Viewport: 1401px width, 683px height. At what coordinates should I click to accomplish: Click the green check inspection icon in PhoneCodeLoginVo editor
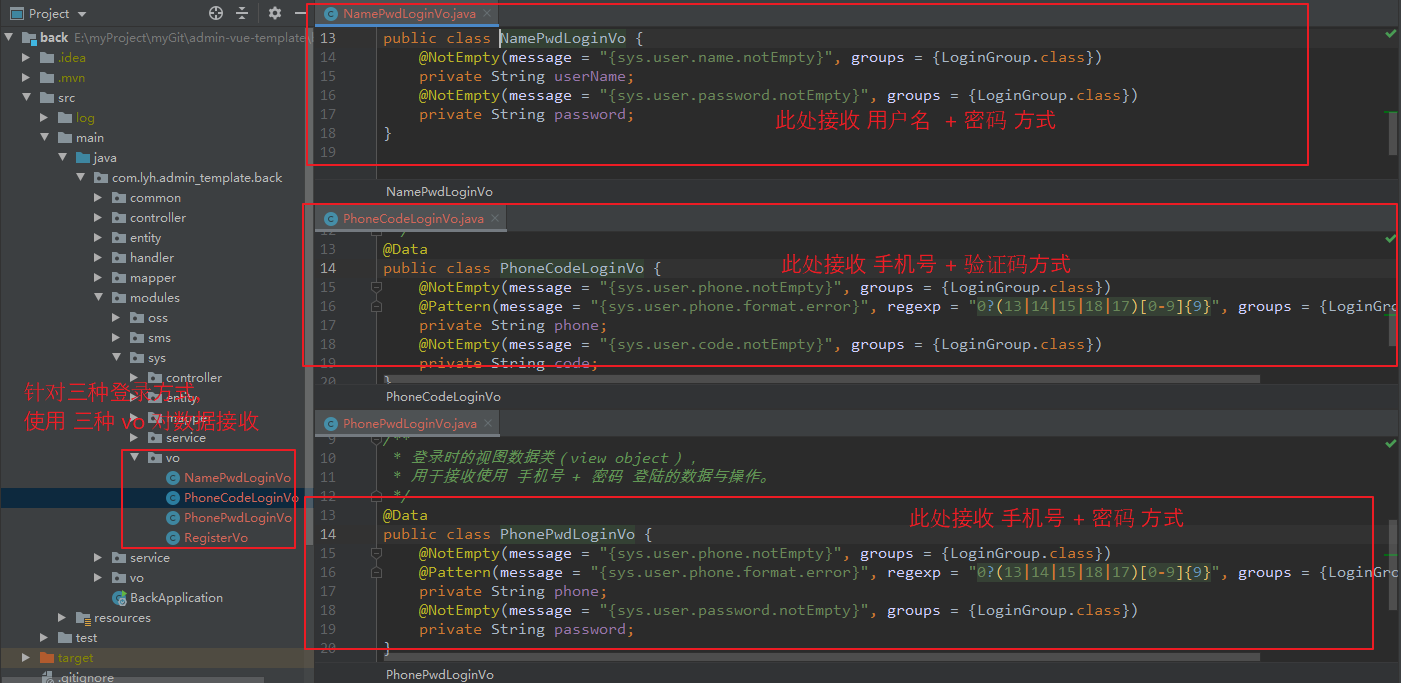(x=1391, y=239)
